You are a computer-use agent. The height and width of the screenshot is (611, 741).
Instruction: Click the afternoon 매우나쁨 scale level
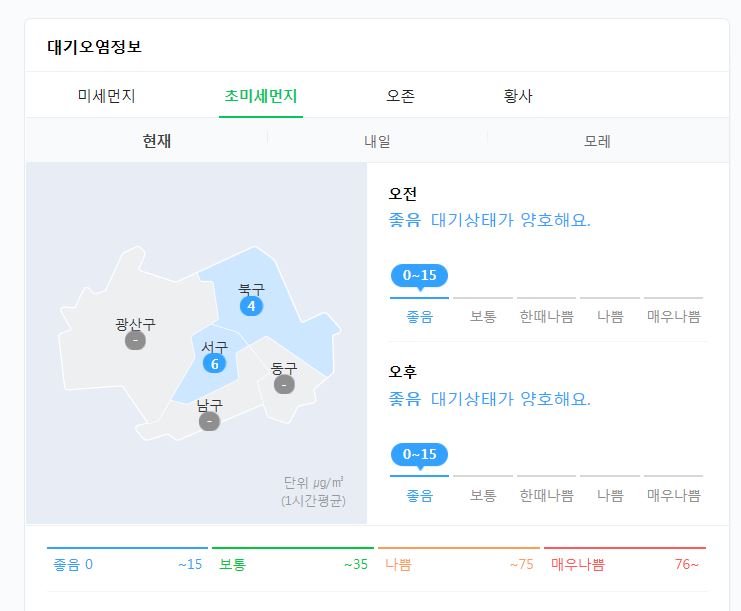673,495
